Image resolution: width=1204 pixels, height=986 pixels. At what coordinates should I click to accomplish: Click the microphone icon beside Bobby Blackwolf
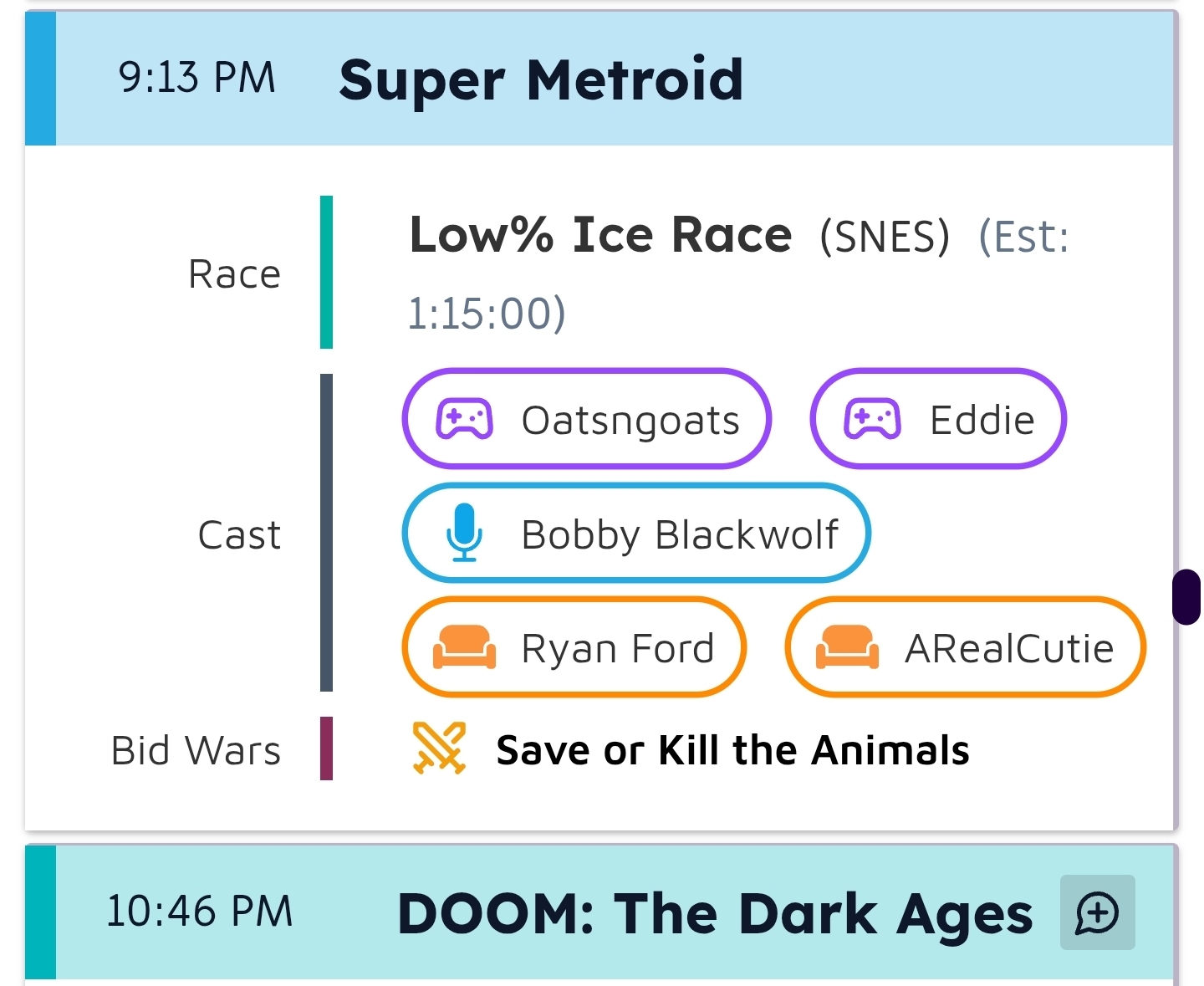point(464,533)
